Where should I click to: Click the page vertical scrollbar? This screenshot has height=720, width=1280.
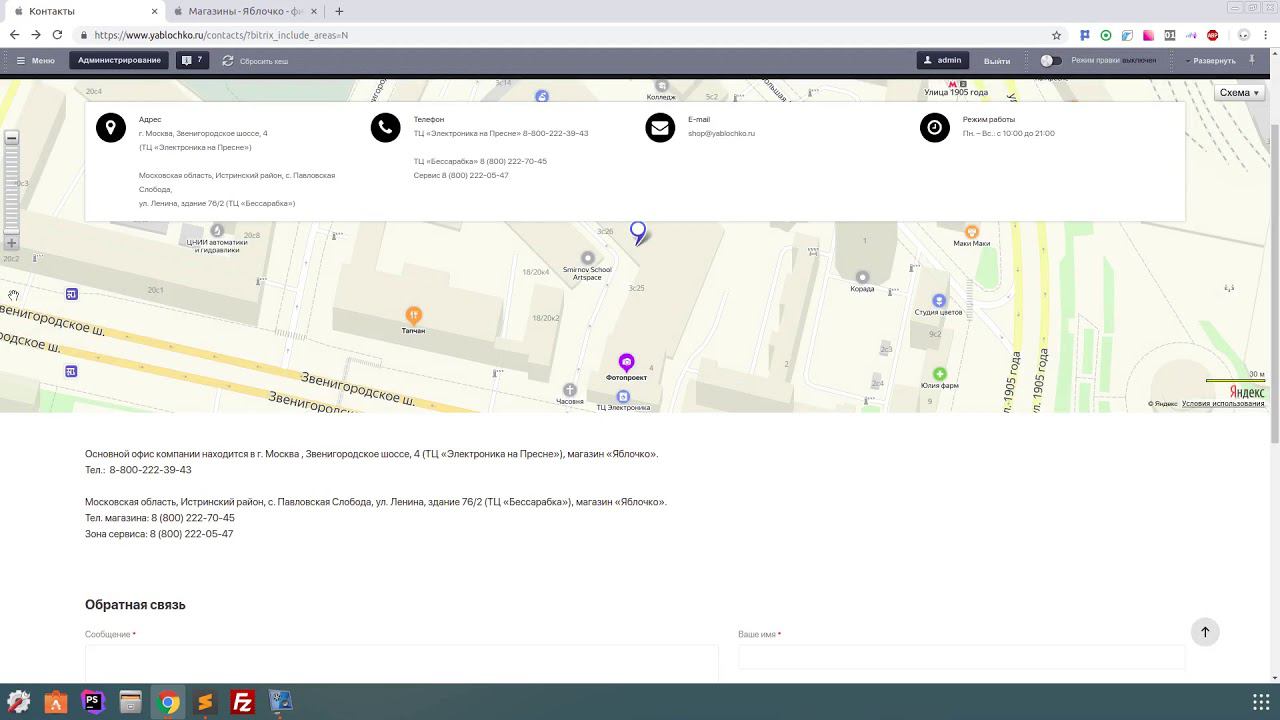coord(1274,284)
